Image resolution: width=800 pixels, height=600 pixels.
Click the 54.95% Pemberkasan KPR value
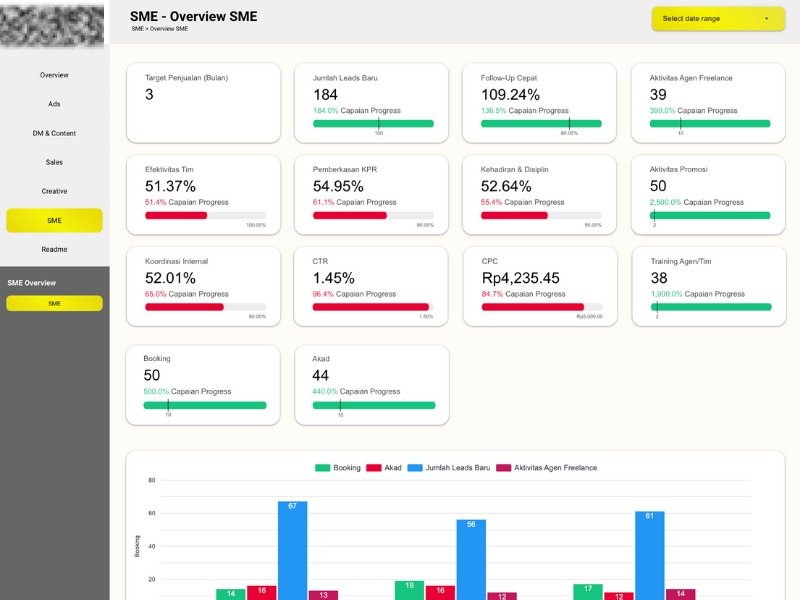[338, 187]
